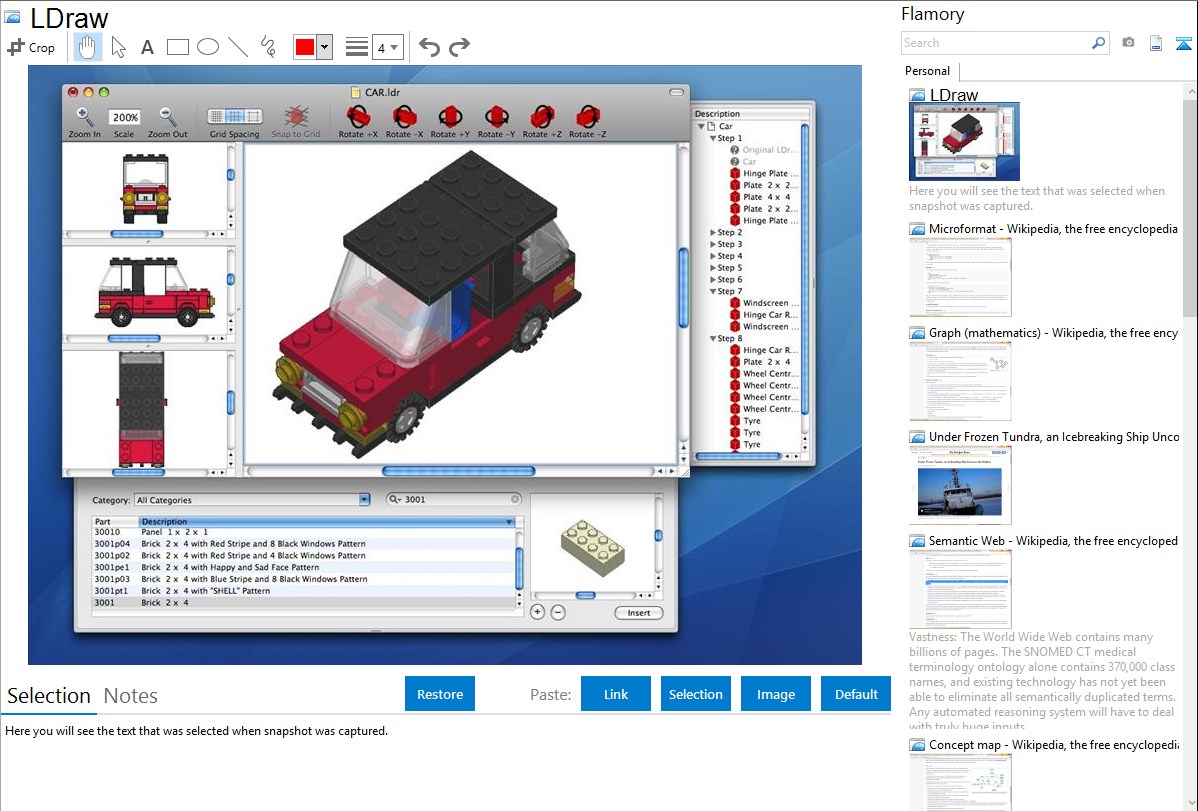Image resolution: width=1198 pixels, height=811 pixels.
Task: Open the Microformat Wikipedia snapshot thumbnail
Action: [x=960, y=277]
